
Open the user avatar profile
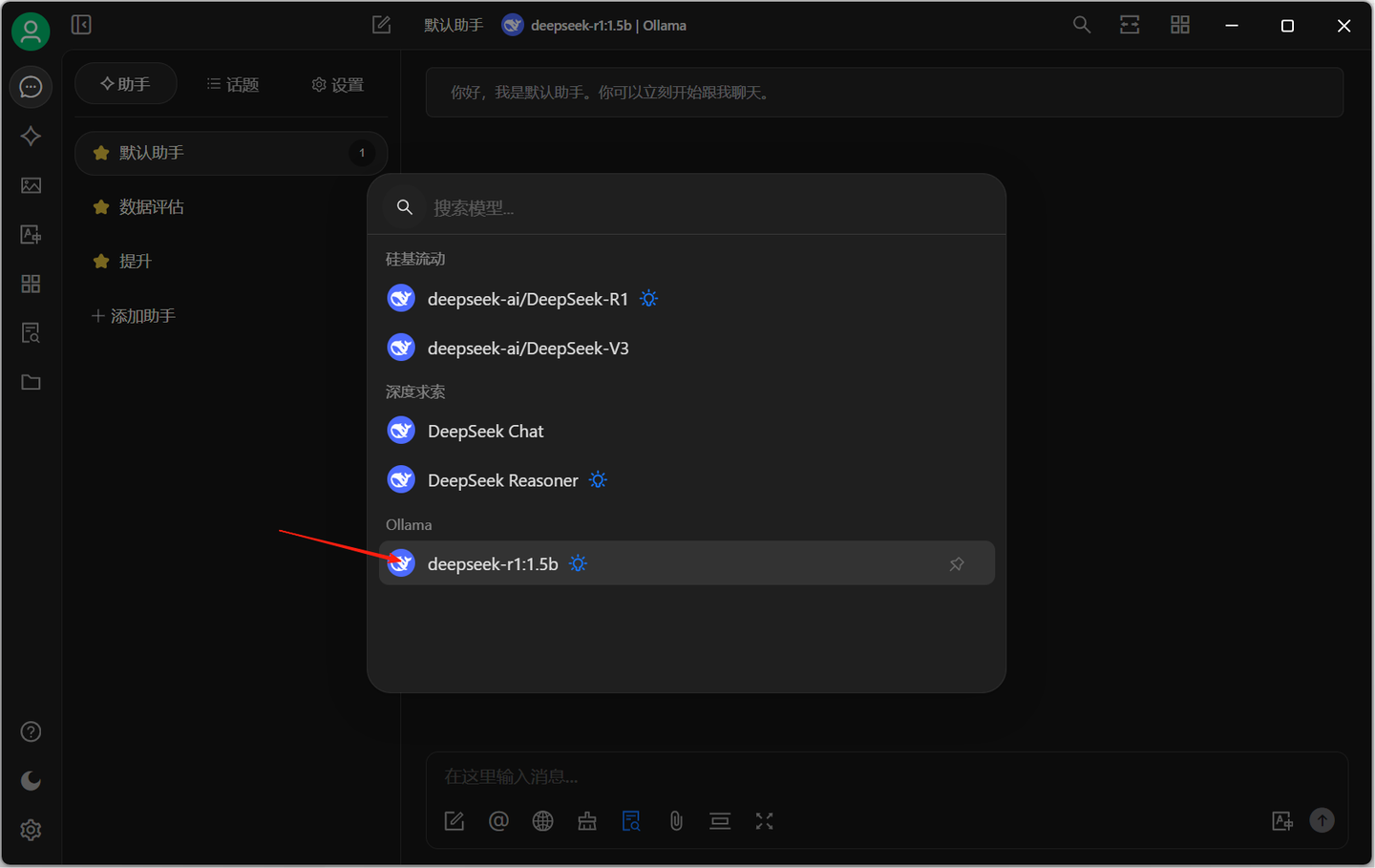tap(31, 32)
